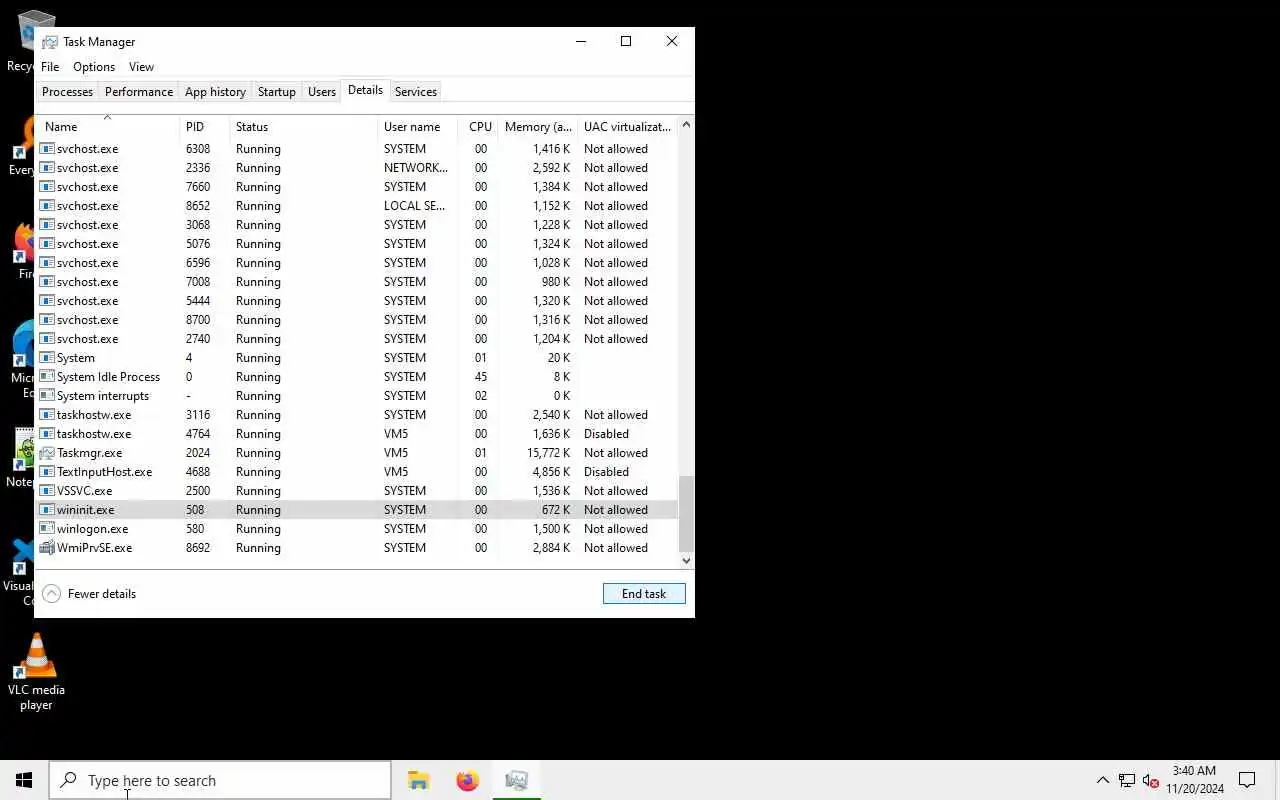Sort processes by CPU column

(480, 127)
